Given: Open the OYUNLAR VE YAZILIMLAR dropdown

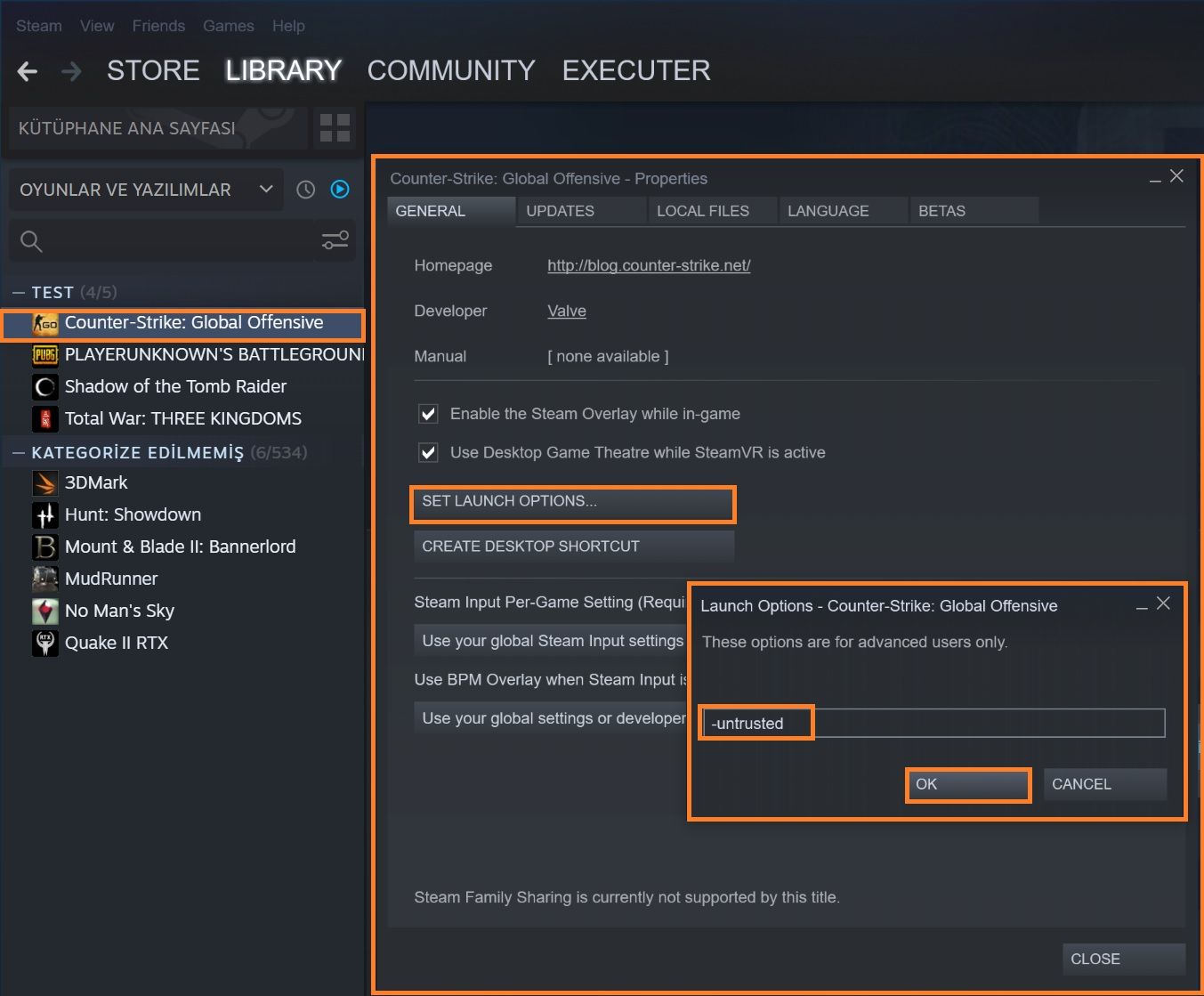Looking at the screenshot, I should click(x=146, y=190).
